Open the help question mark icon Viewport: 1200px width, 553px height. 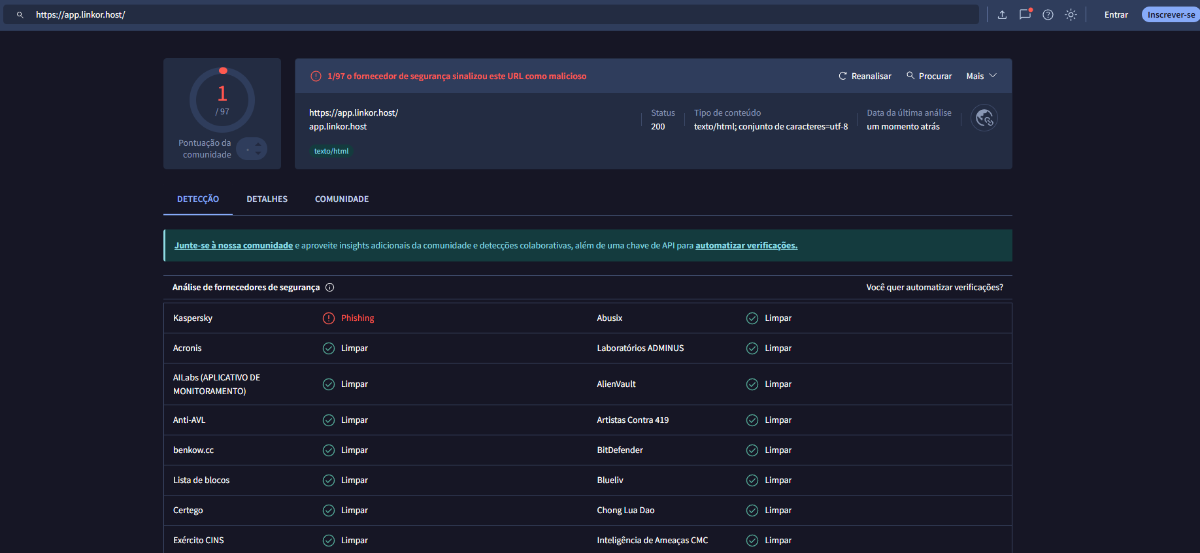click(x=1048, y=15)
